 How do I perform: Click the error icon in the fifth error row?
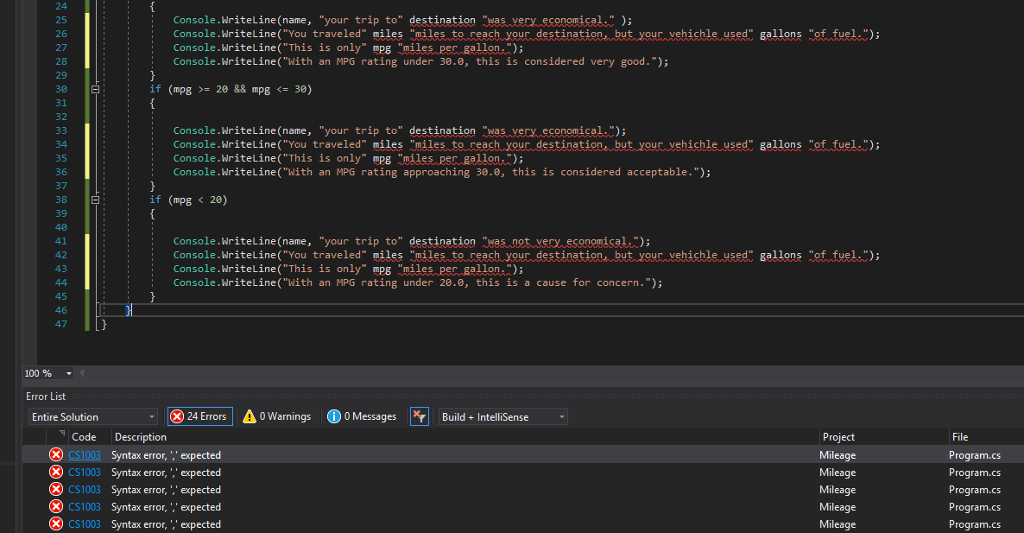[56, 524]
